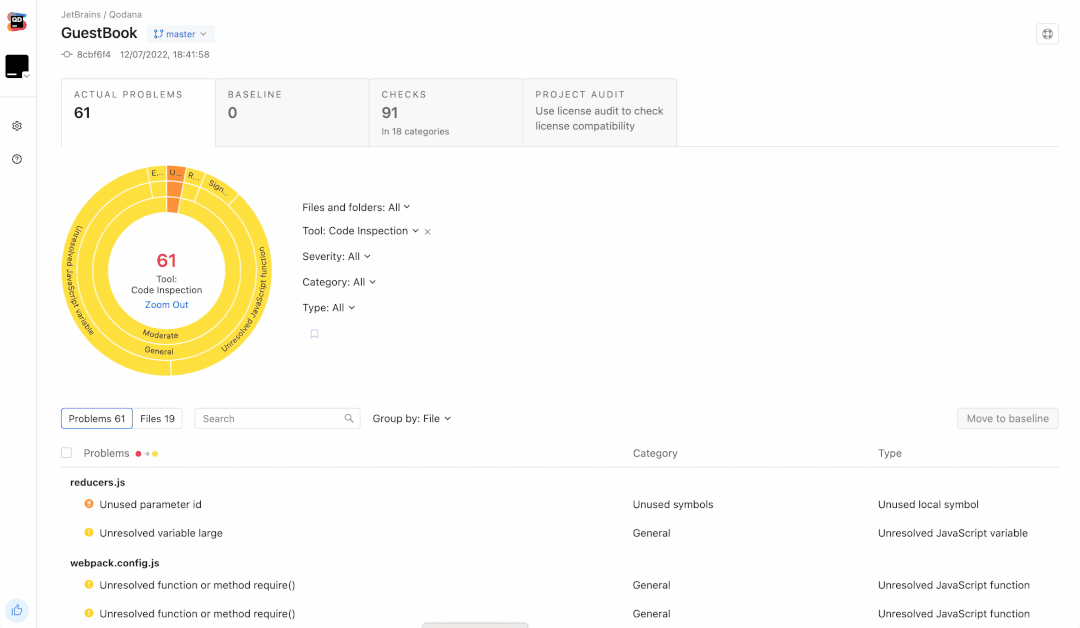The height and width of the screenshot is (628, 1080).
Task: Click the Qodana logo icon
Action: pos(17,22)
